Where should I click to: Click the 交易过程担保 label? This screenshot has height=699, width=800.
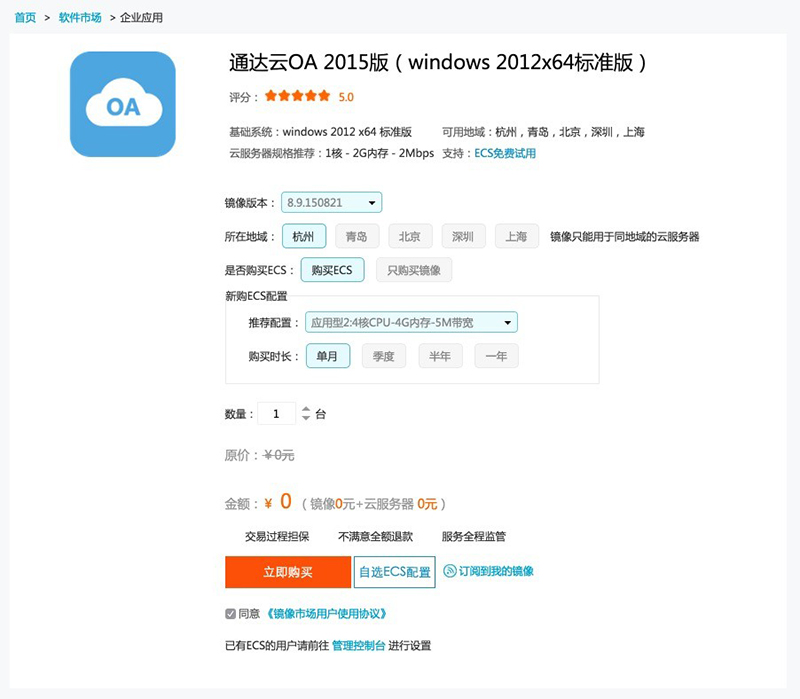[x=277, y=536]
